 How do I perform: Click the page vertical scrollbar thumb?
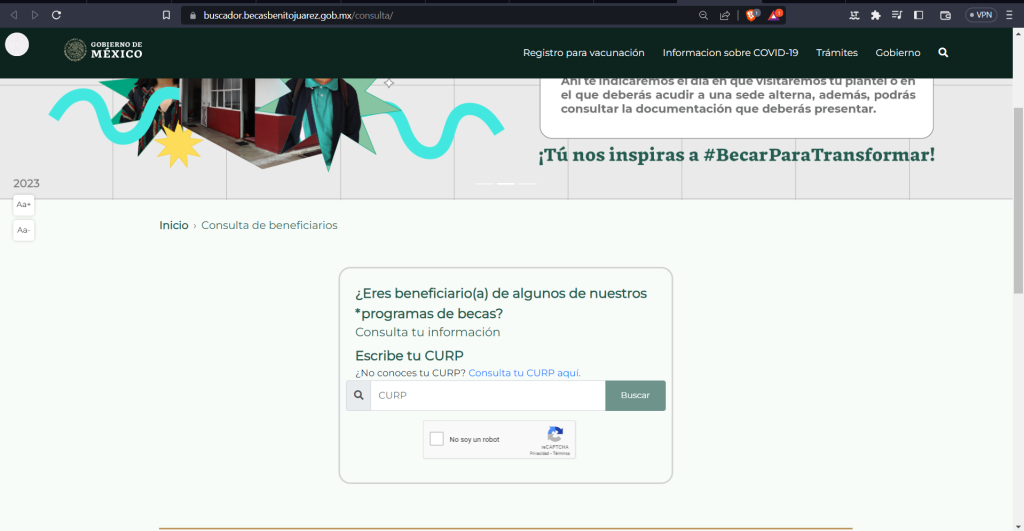(x=1018, y=200)
